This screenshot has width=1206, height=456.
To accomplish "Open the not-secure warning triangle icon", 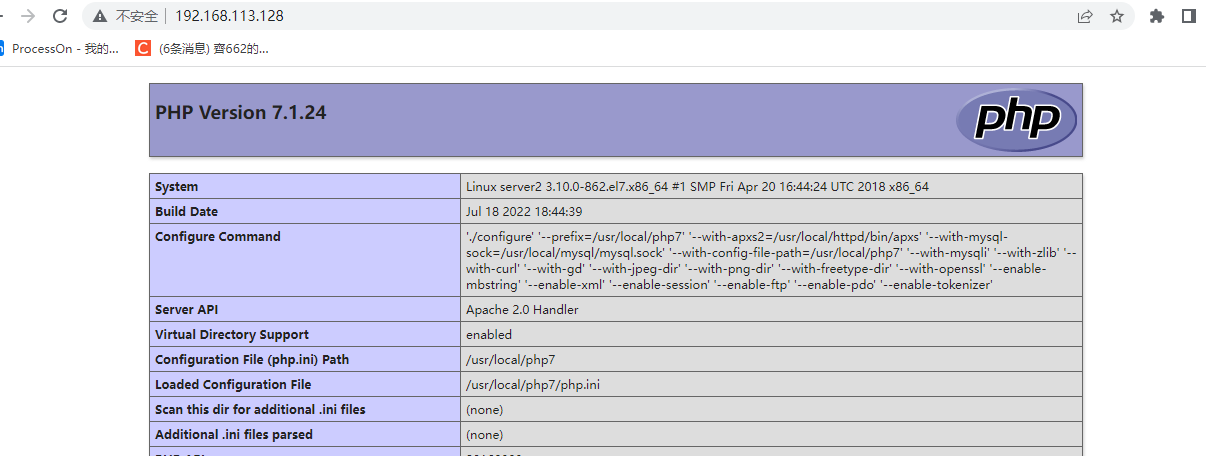I will [101, 16].
